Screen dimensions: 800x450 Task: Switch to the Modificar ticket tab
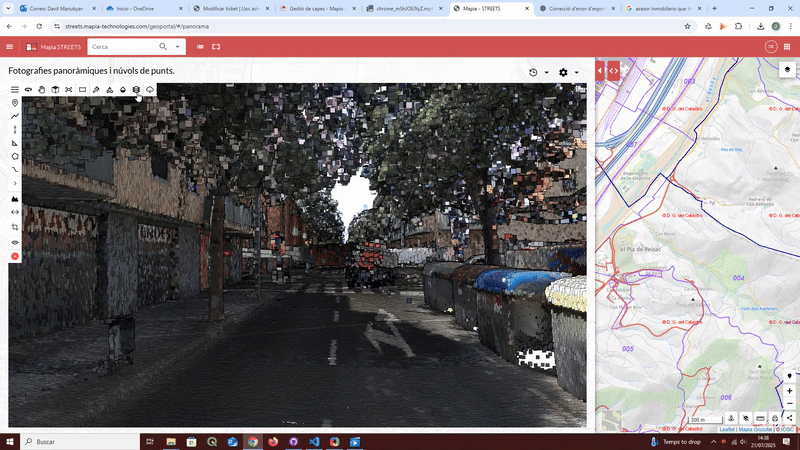pos(232,9)
